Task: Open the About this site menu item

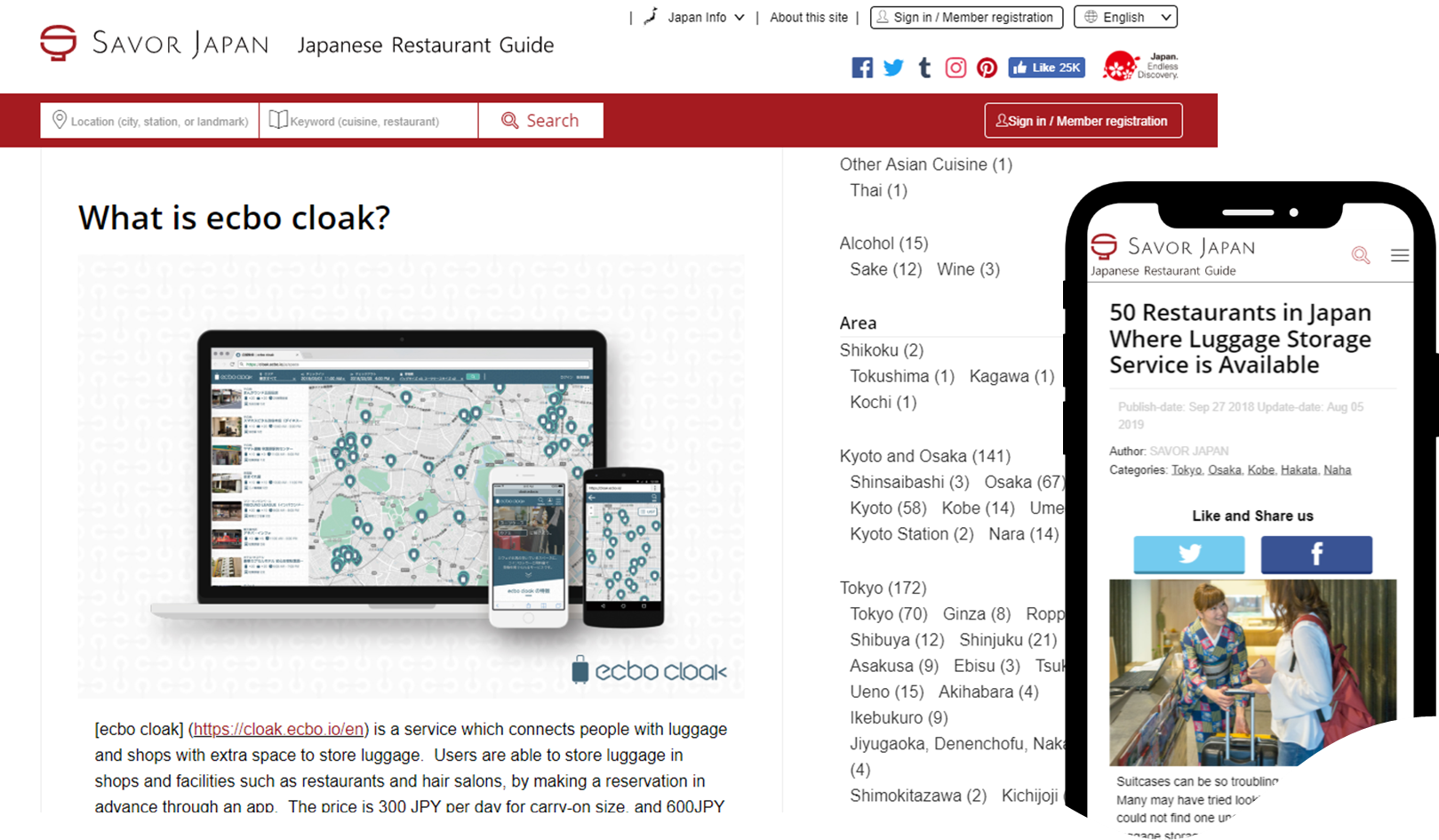Action: (x=808, y=17)
